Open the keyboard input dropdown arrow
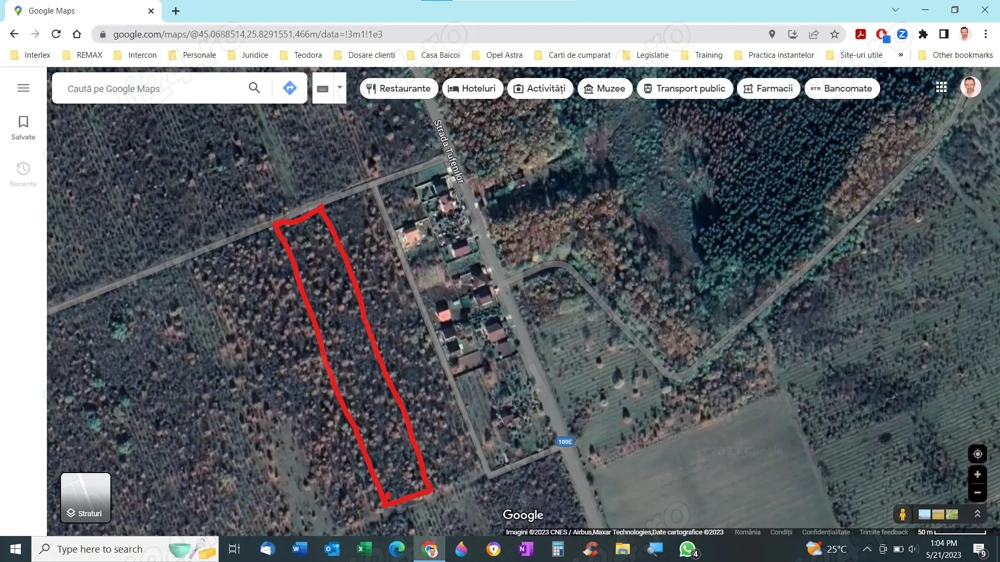The height and width of the screenshot is (562, 1000). [x=339, y=88]
